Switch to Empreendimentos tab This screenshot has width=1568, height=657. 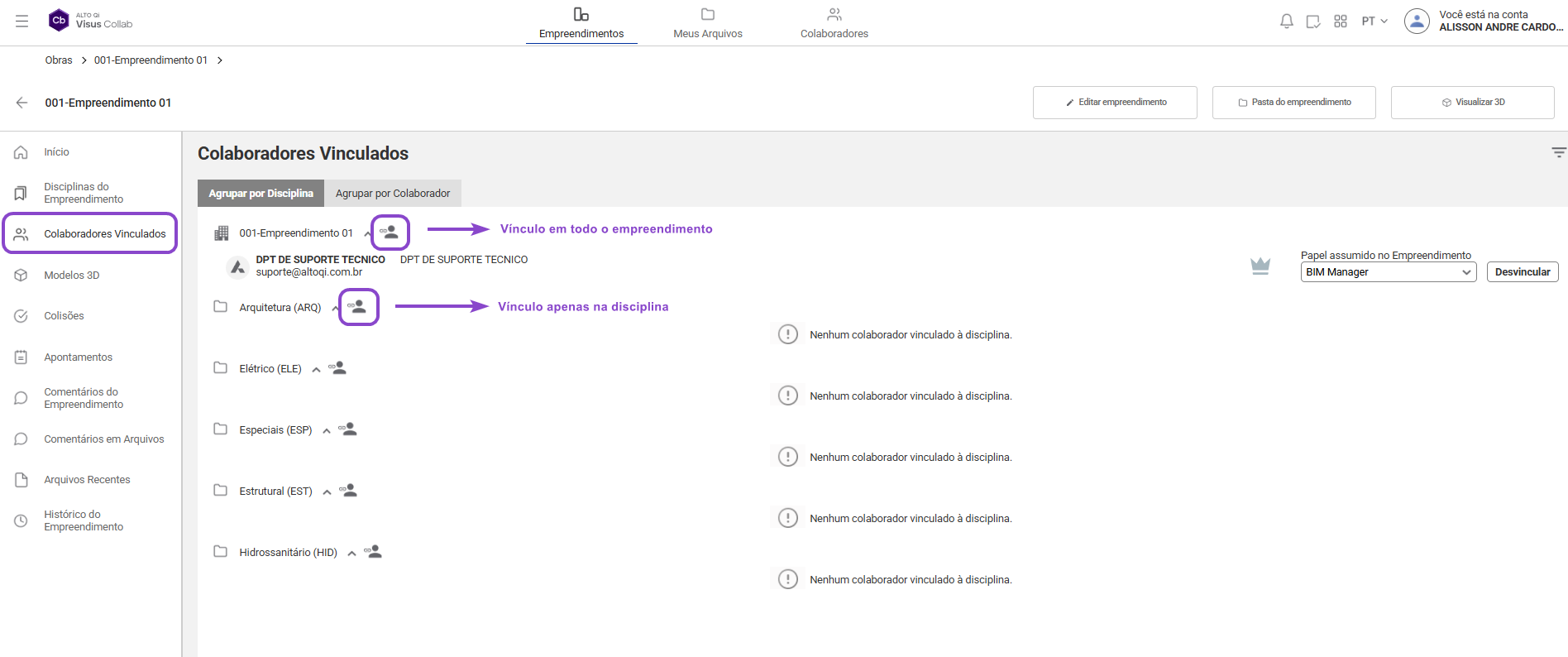click(581, 23)
